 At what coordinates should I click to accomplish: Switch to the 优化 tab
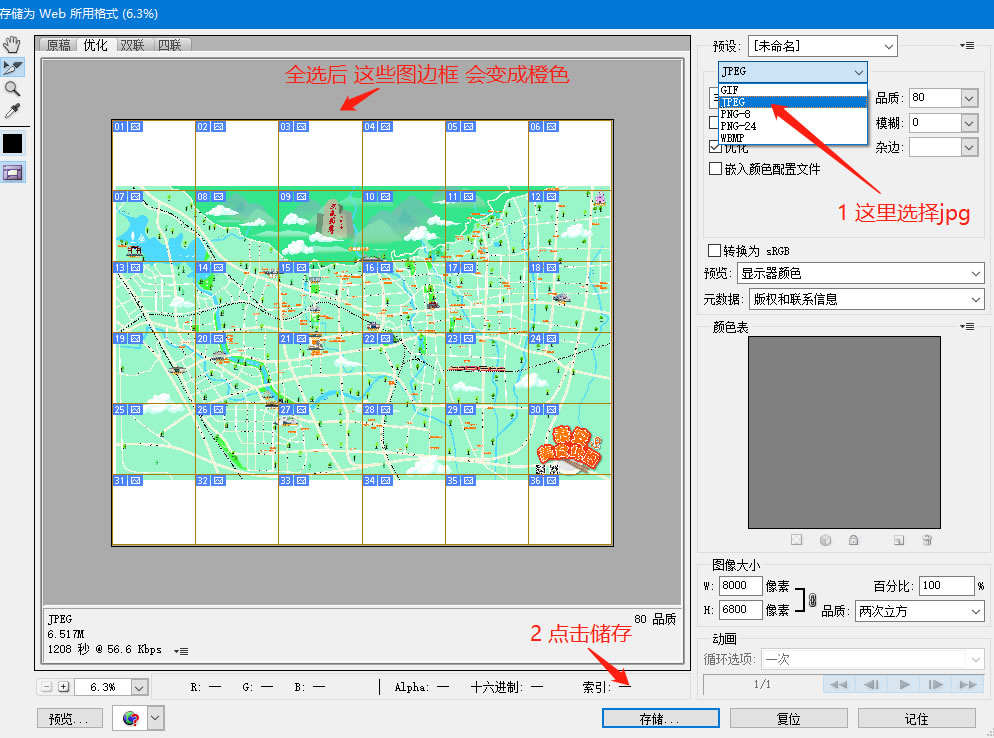96,45
